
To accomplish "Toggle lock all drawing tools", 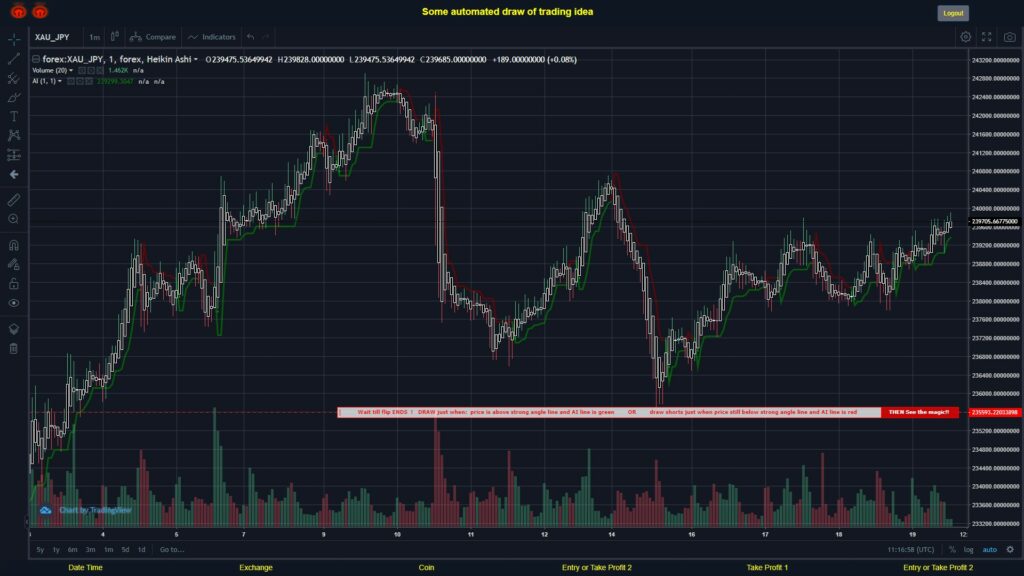I will point(14,283).
